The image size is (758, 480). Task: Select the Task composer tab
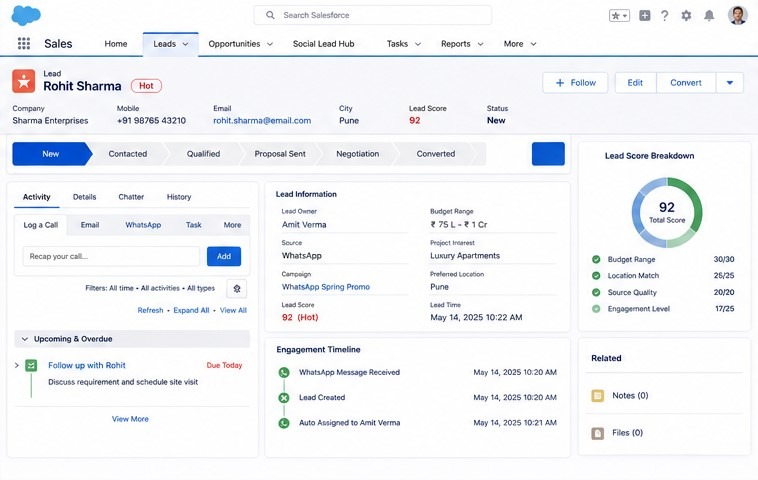pos(193,225)
